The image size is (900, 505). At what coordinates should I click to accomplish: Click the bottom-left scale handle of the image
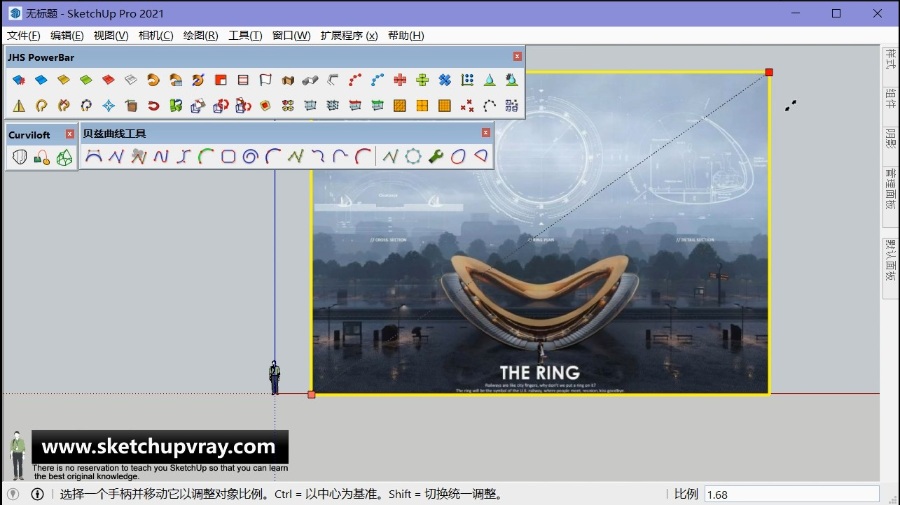(x=311, y=395)
